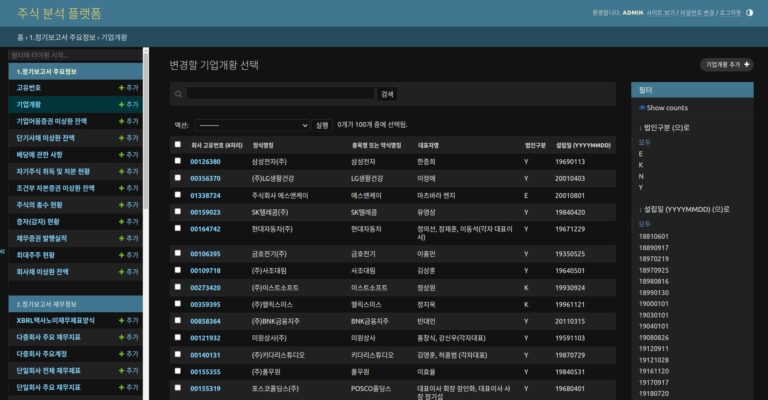Click the + 추가 icon next to 최대주주 현황

128,255
